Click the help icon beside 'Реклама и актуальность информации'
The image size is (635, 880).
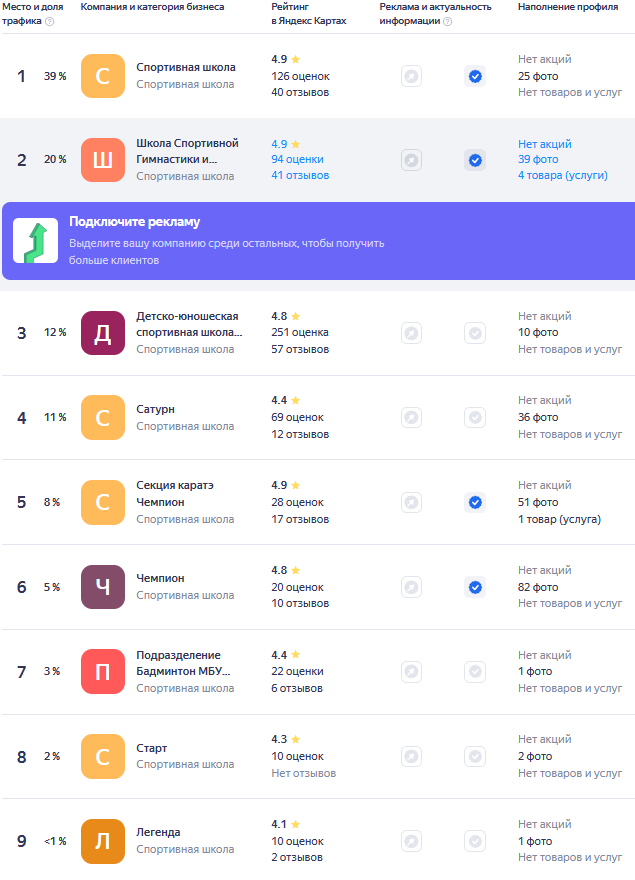point(447,21)
